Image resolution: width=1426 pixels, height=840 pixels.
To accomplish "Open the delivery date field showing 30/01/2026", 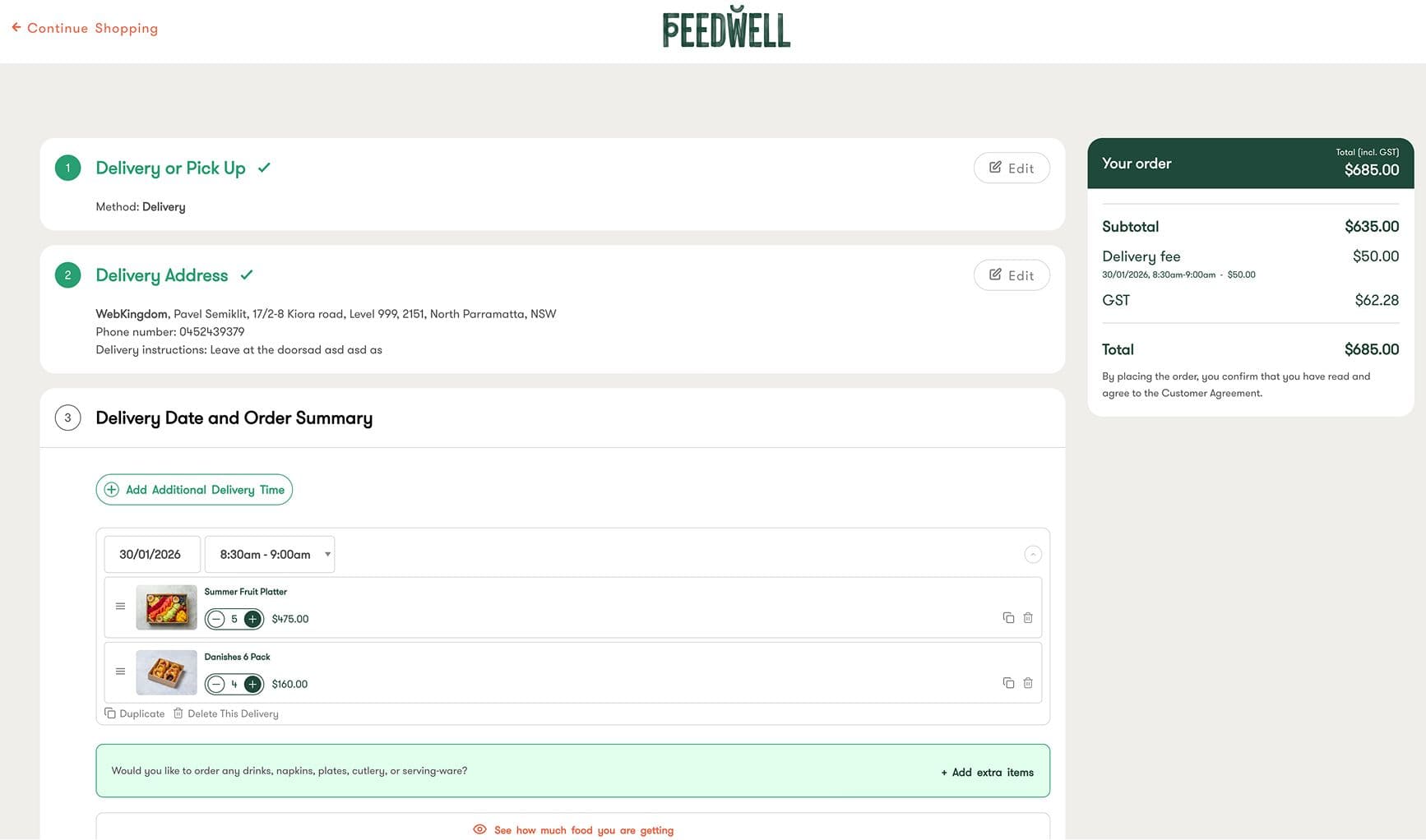I will tap(151, 554).
